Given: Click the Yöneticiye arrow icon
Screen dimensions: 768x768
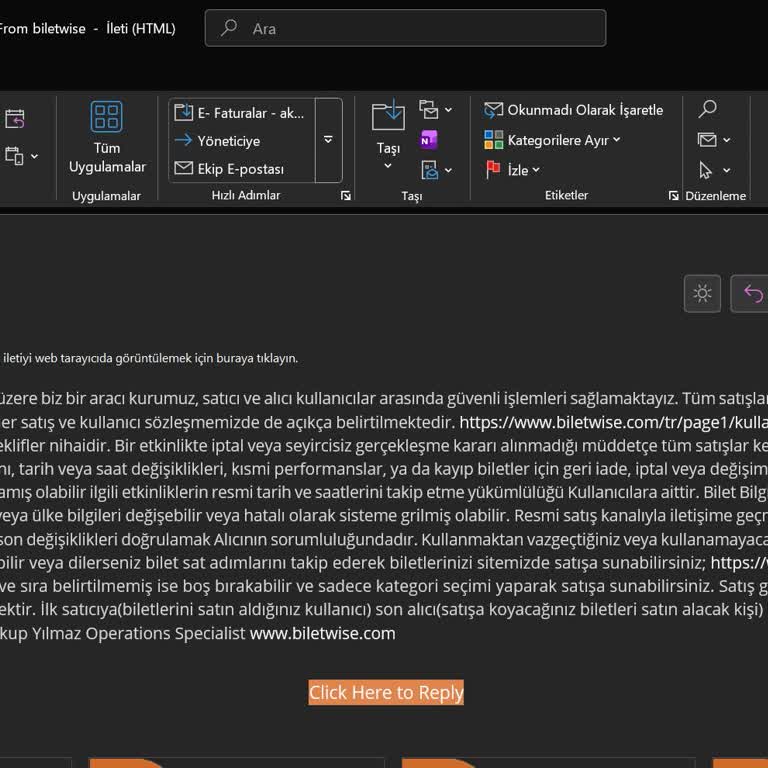Looking at the screenshot, I should tap(183, 141).
